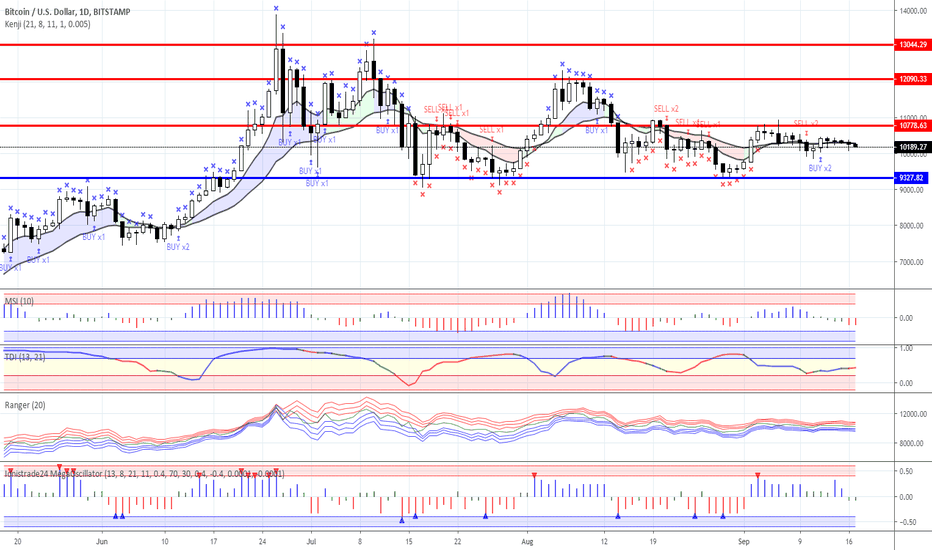Select the red horizontal line at 12090.33
The height and width of the screenshot is (550, 932).
(446, 79)
